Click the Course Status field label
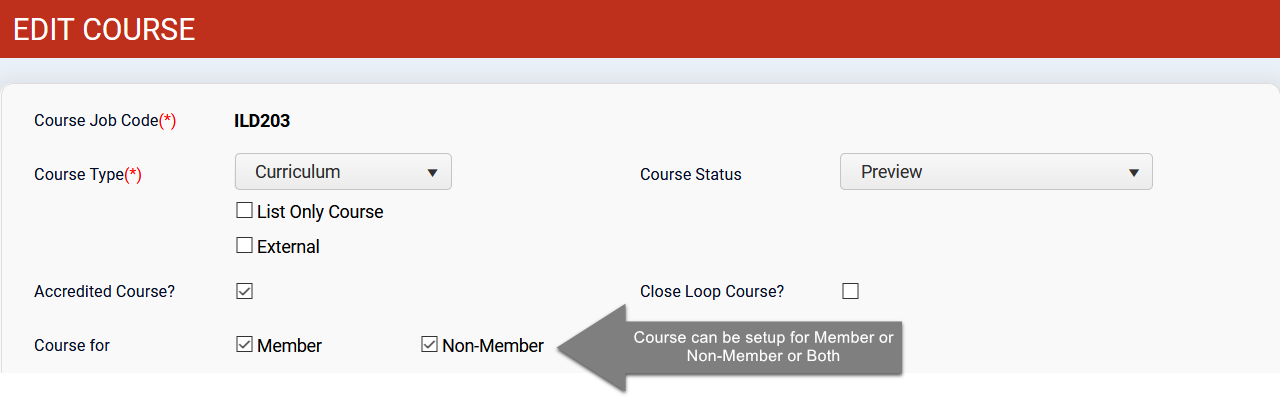 (691, 174)
